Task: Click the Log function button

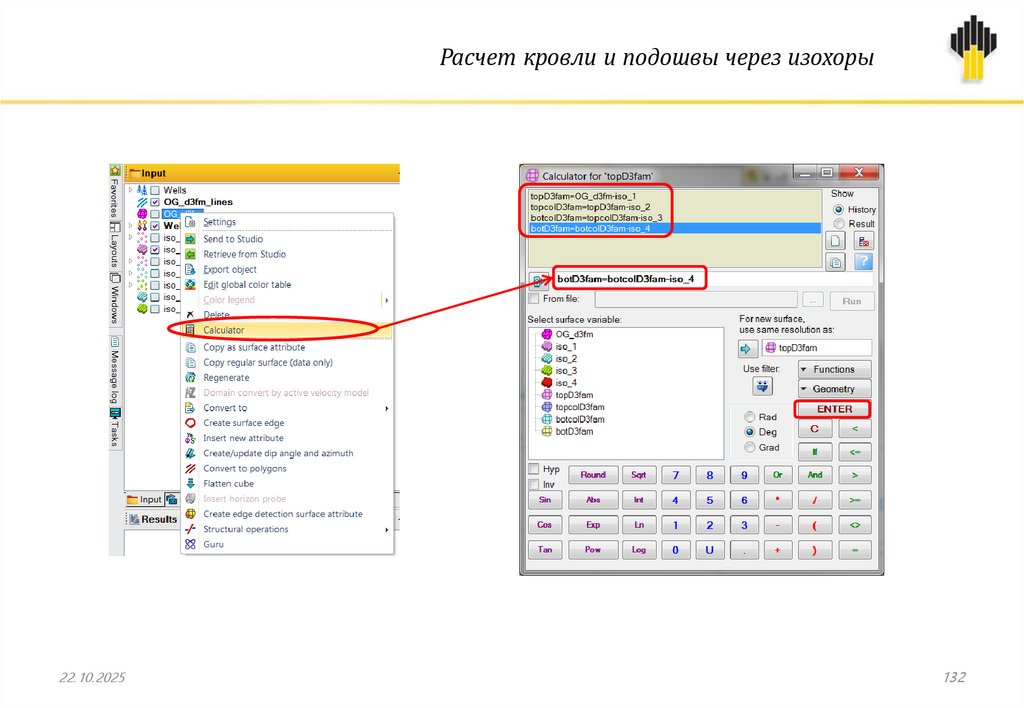Action: [638, 550]
